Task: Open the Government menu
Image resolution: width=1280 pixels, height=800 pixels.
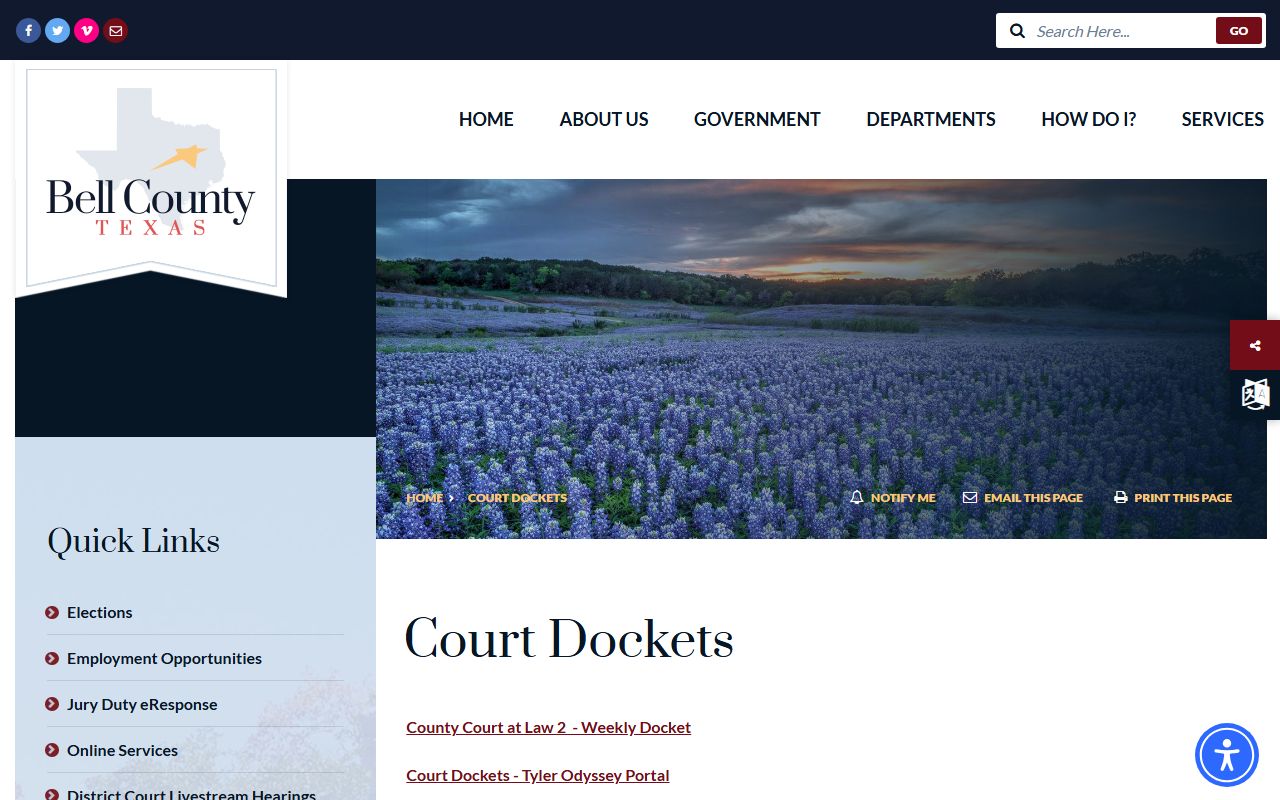Action: [757, 119]
